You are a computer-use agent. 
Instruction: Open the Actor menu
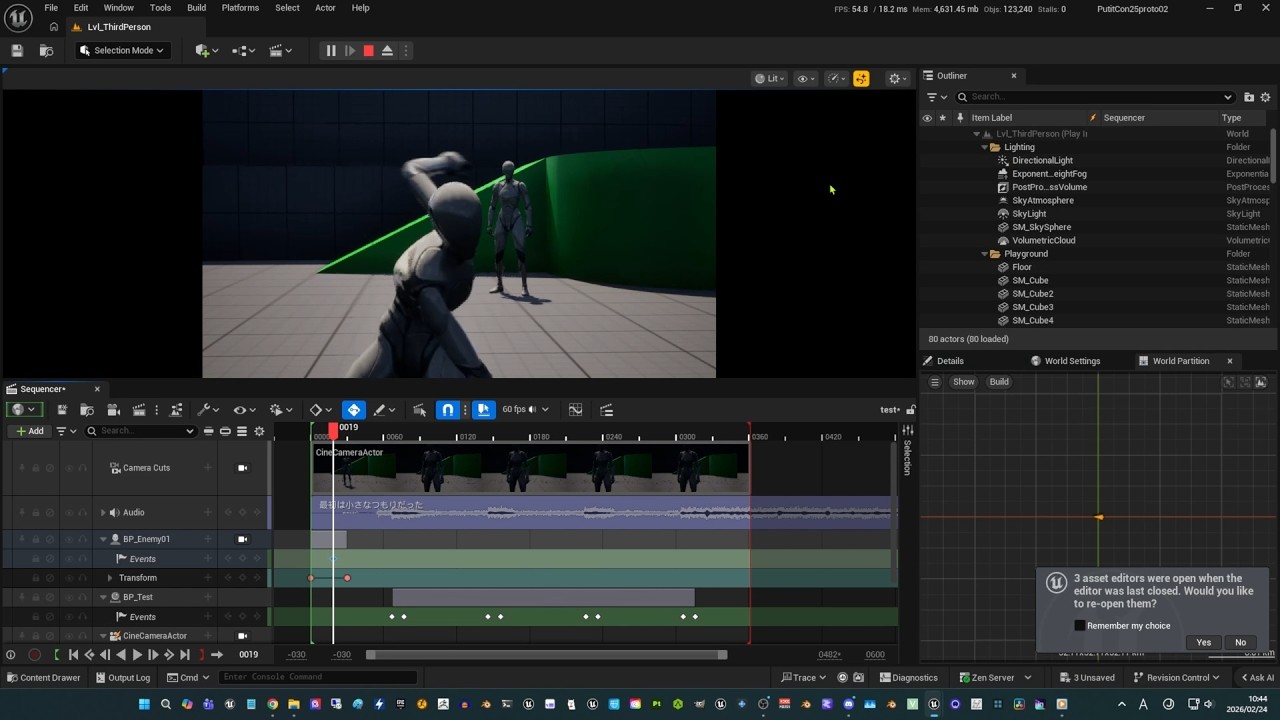click(x=325, y=8)
